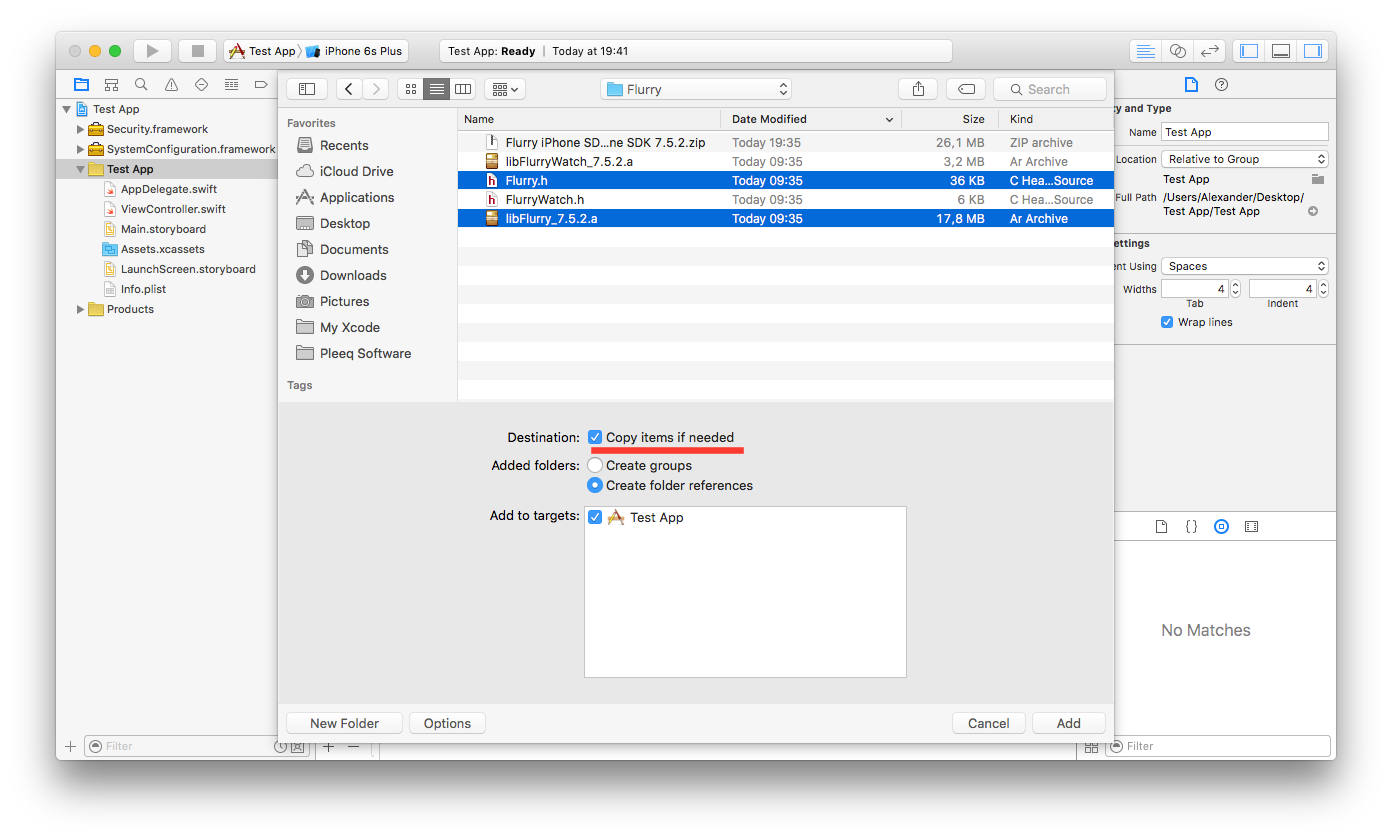Show the file template library

(x=1161, y=527)
